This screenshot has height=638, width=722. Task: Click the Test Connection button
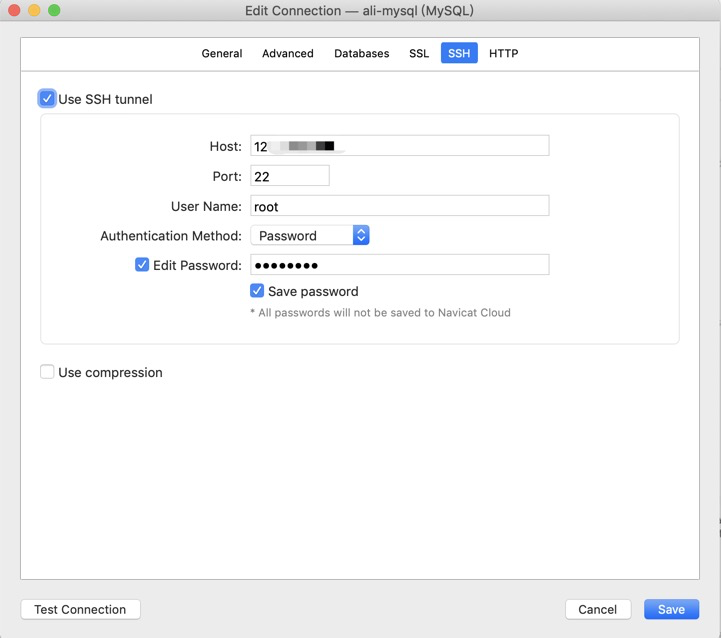(80, 609)
